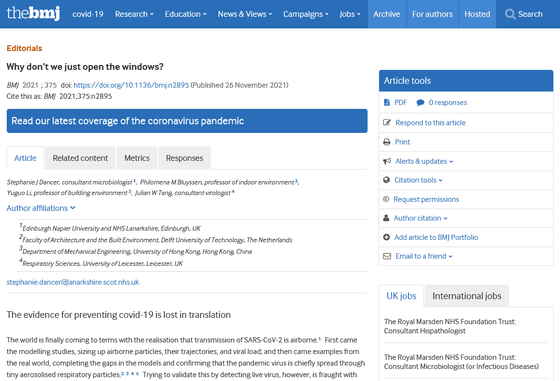Click the PDF document icon

(387, 102)
